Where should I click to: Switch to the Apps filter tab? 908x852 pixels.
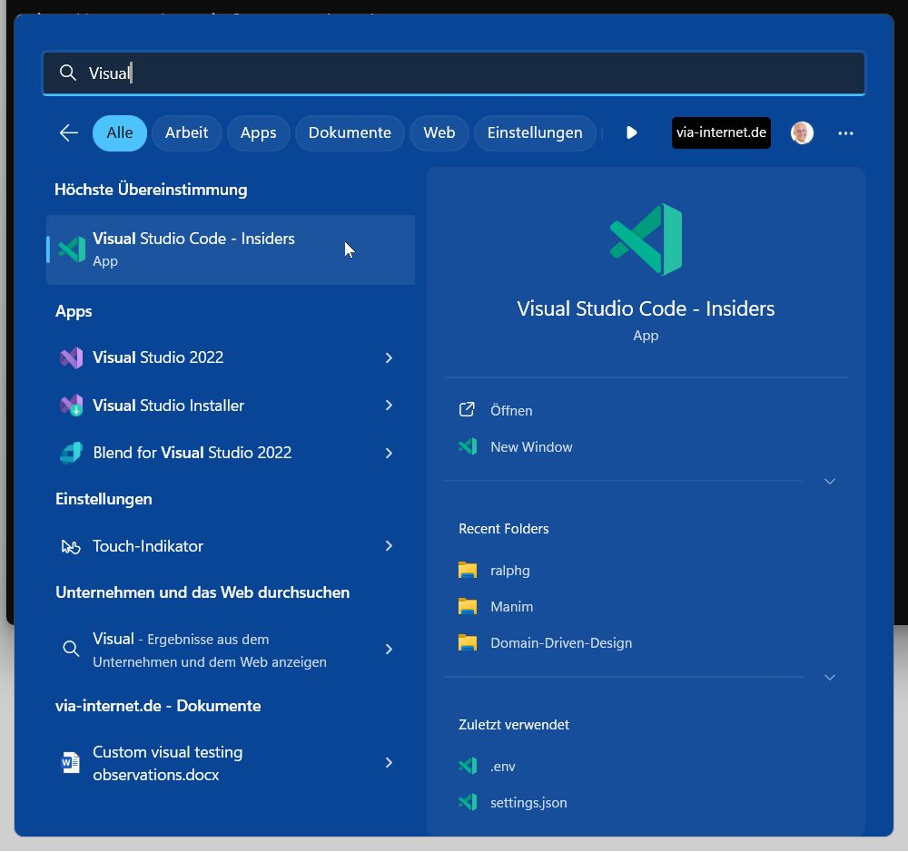pos(258,133)
